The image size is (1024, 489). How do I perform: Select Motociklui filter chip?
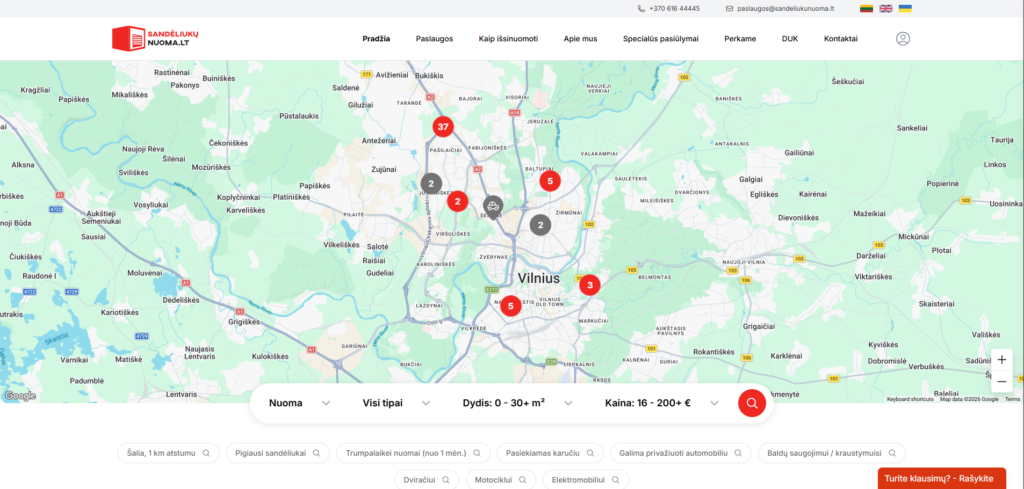point(500,479)
